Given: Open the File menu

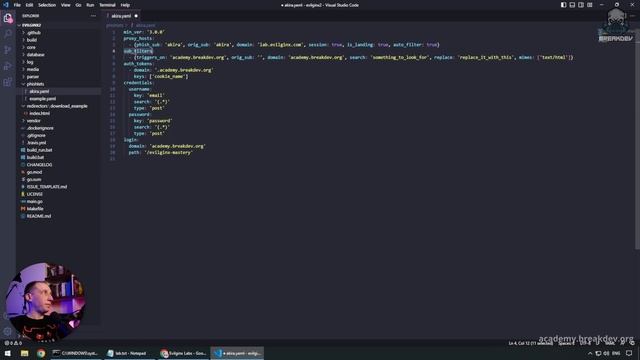Looking at the screenshot, I should [x=17, y=5].
